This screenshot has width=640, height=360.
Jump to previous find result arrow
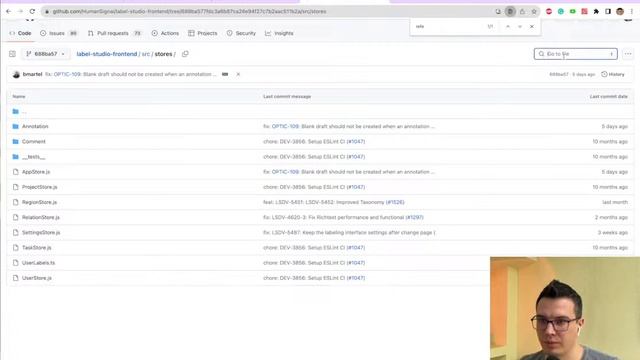coord(508,27)
